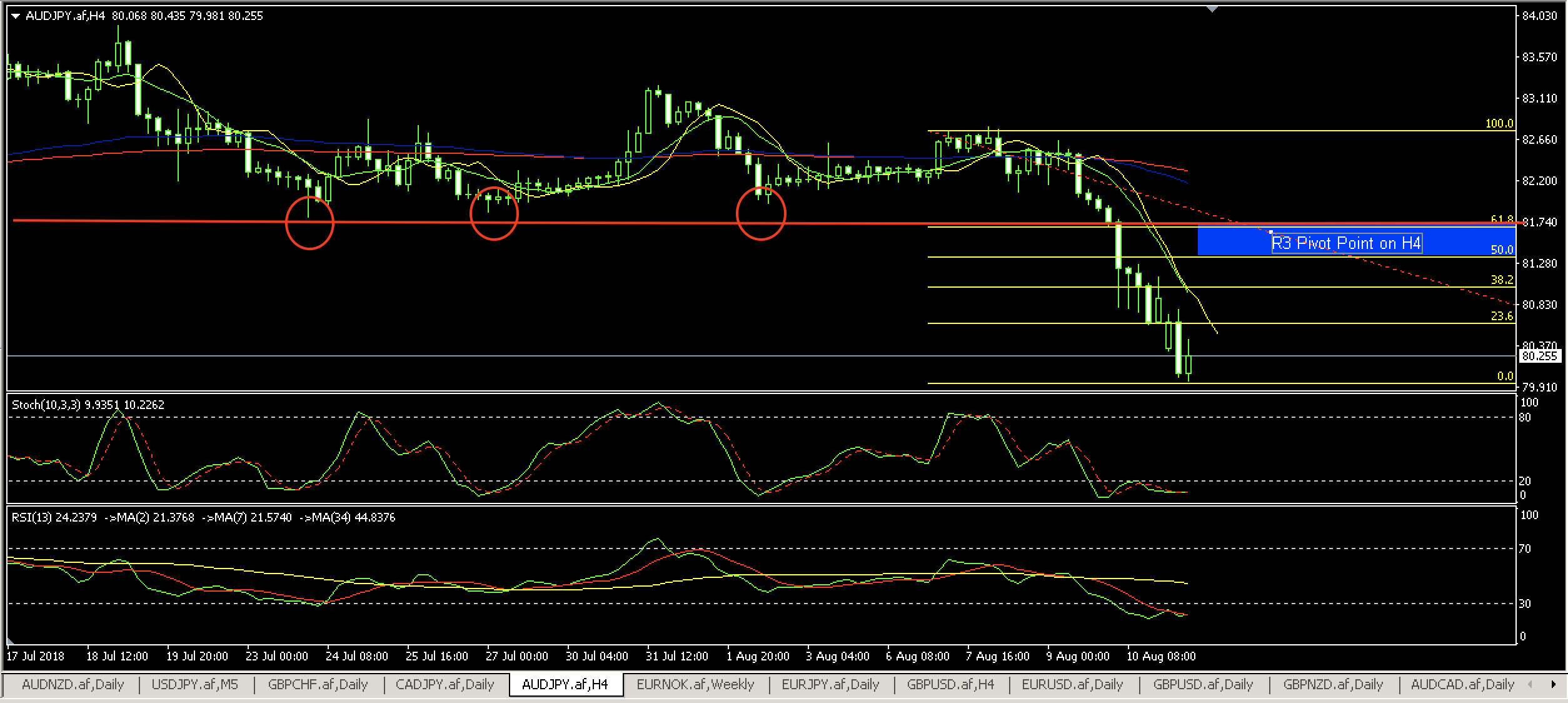The height and width of the screenshot is (703, 1568).
Task: Click the AUDJPY.af,H4 chart title text
Action: (66, 16)
